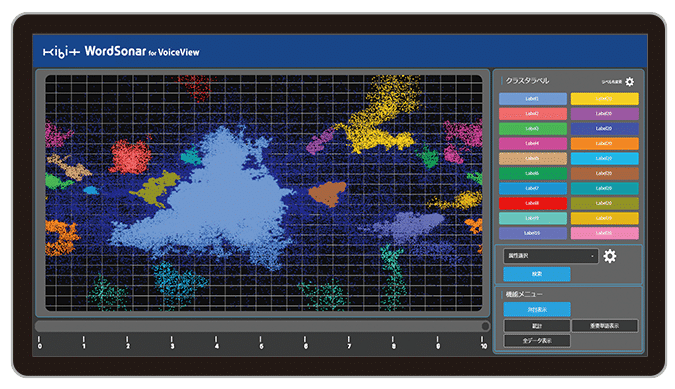Open the 重要単語表示 menu button
Viewport: 675px width, 389px height.
click(604, 326)
